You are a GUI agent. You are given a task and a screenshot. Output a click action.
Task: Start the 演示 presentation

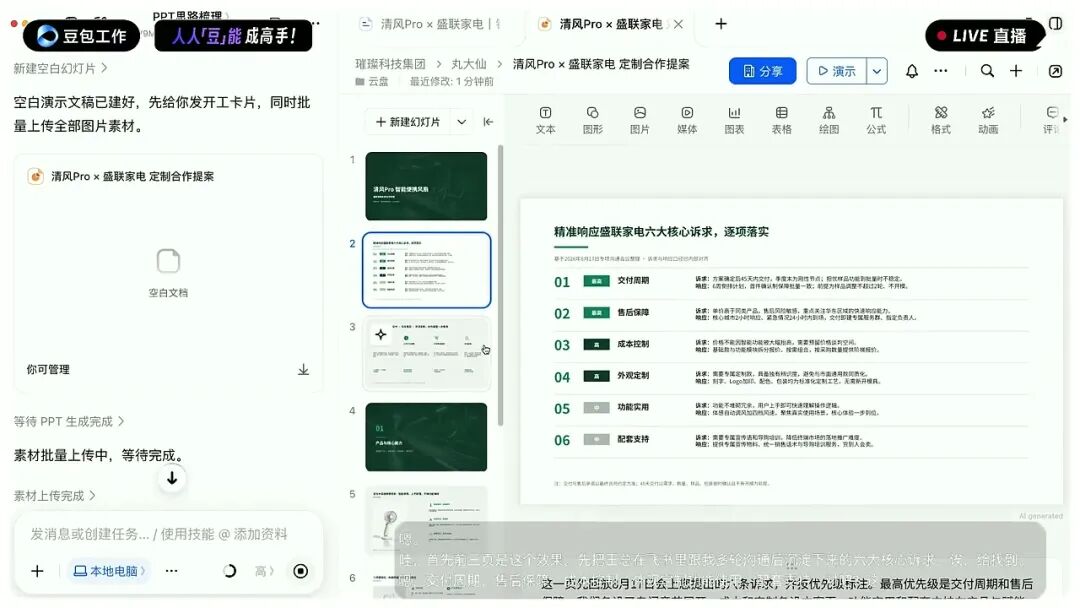point(836,71)
